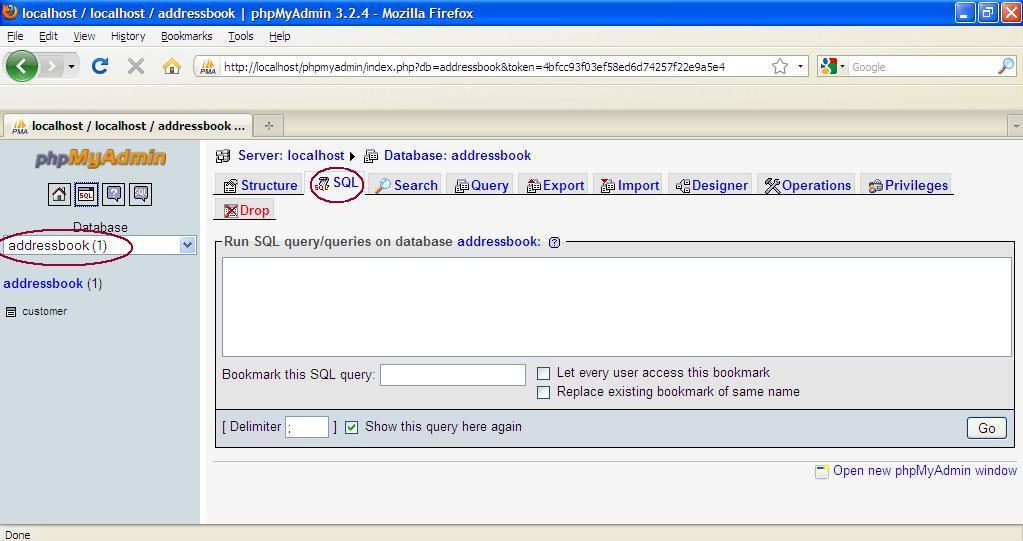The image size is (1023, 541).
Task: Open the list all tabs dropdown
Action: click(1015, 125)
